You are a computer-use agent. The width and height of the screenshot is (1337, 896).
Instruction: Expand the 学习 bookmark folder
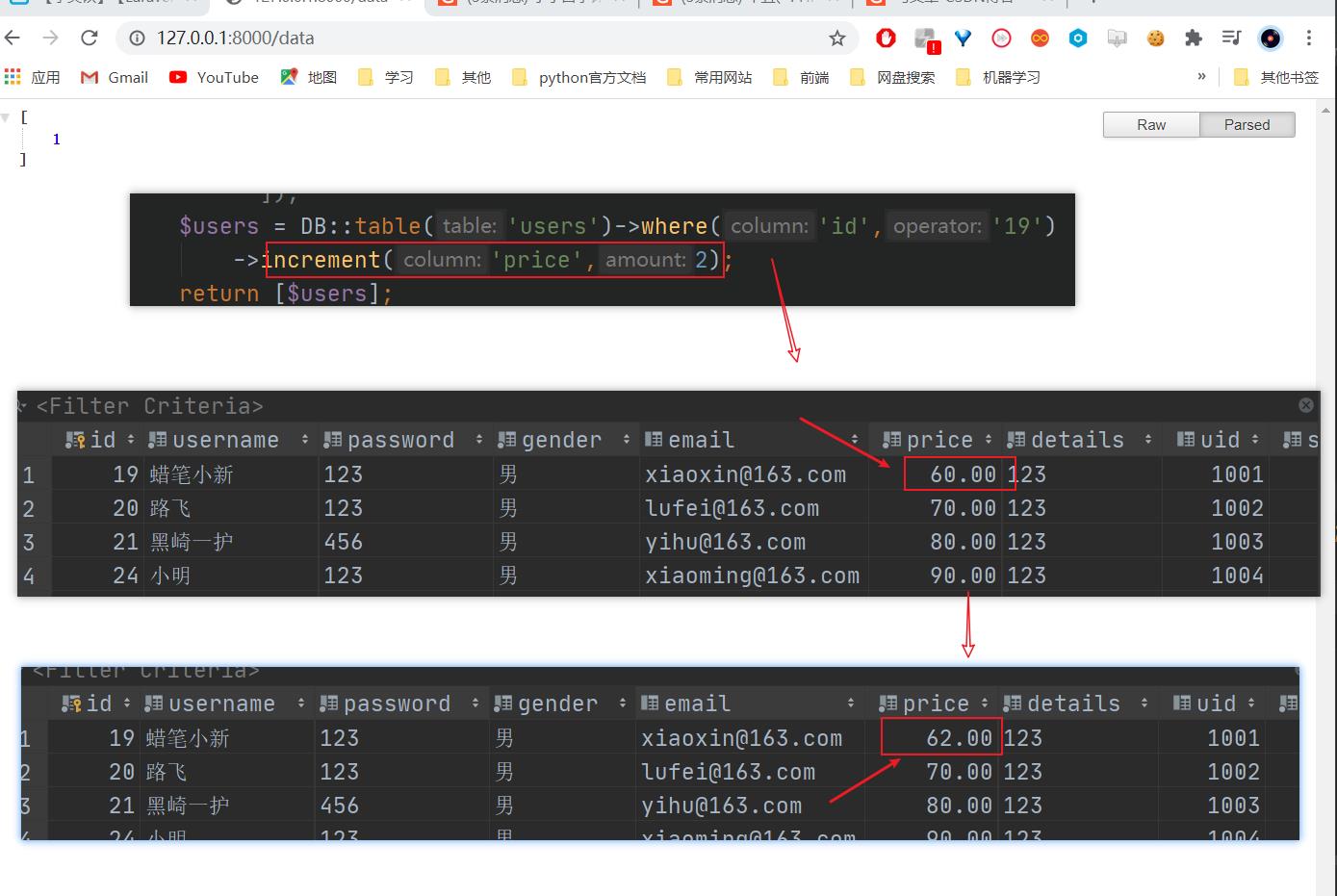[x=386, y=77]
